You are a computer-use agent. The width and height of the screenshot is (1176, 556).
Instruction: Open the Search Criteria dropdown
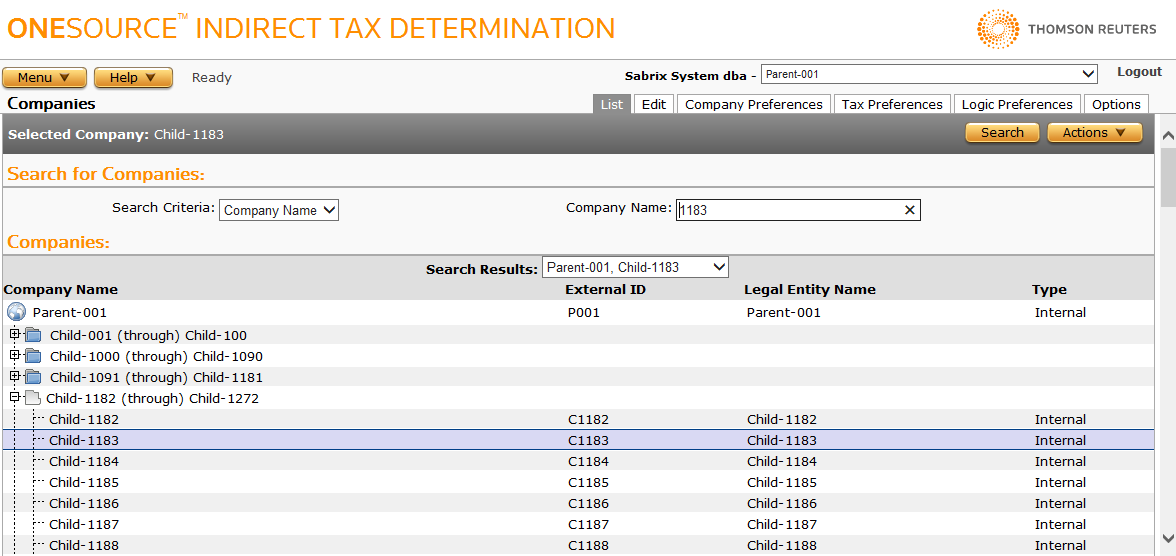(x=279, y=210)
